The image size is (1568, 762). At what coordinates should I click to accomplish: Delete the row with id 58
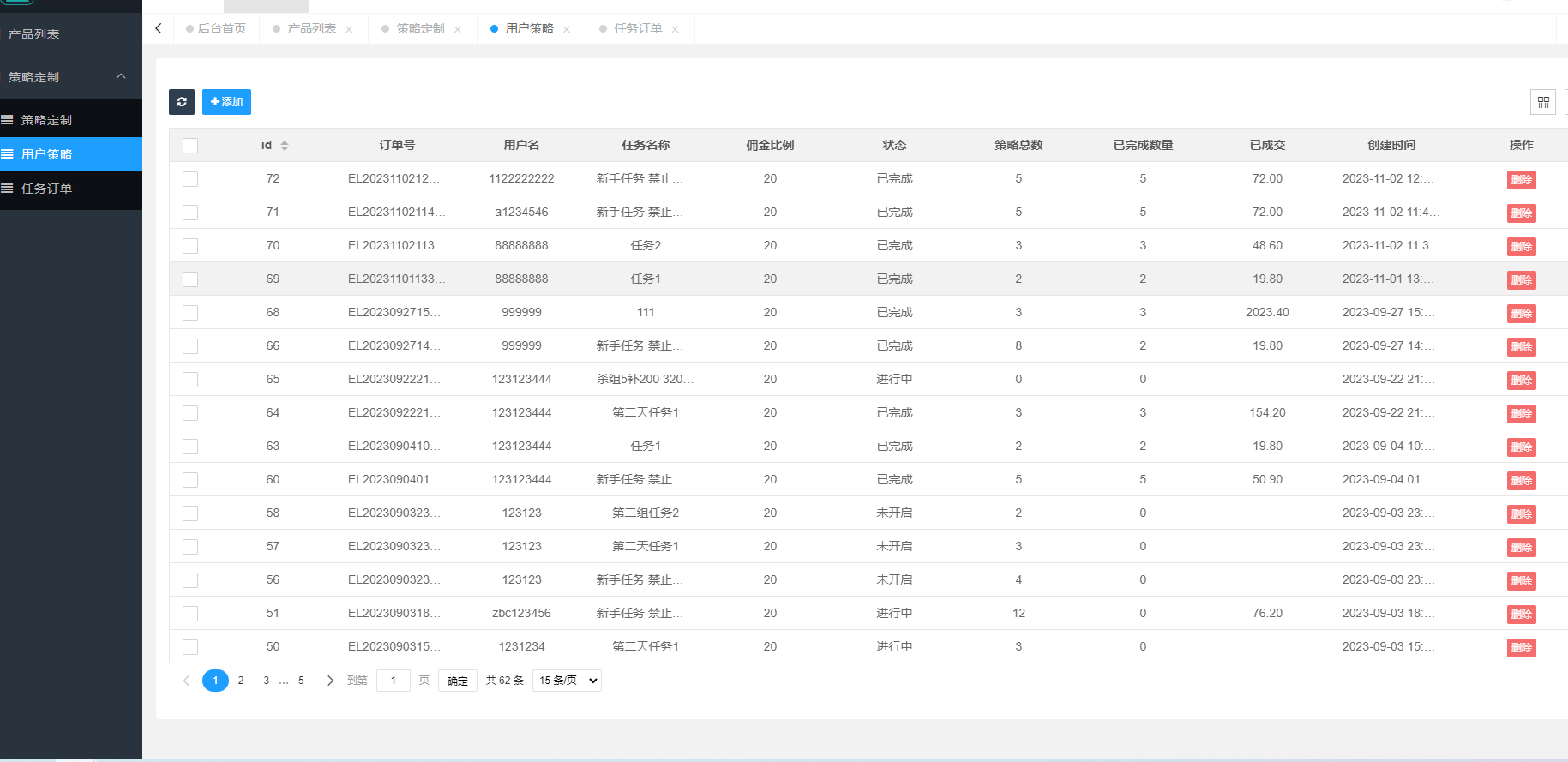click(x=1522, y=514)
